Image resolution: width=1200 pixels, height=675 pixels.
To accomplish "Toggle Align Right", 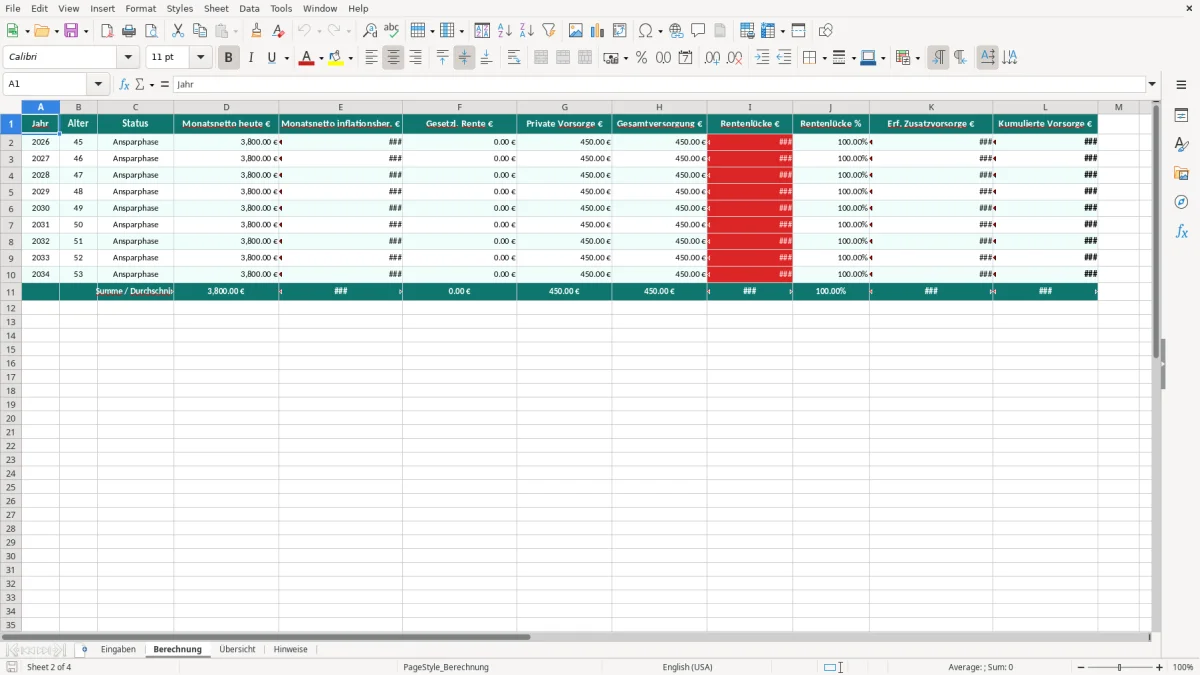I will (415, 58).
